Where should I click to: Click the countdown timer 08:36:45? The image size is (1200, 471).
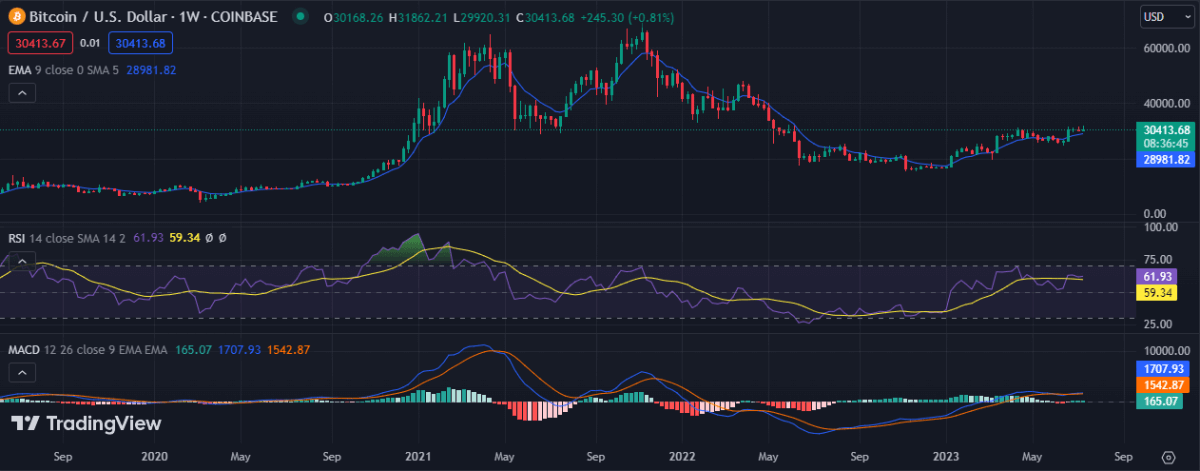[1164, 143]
